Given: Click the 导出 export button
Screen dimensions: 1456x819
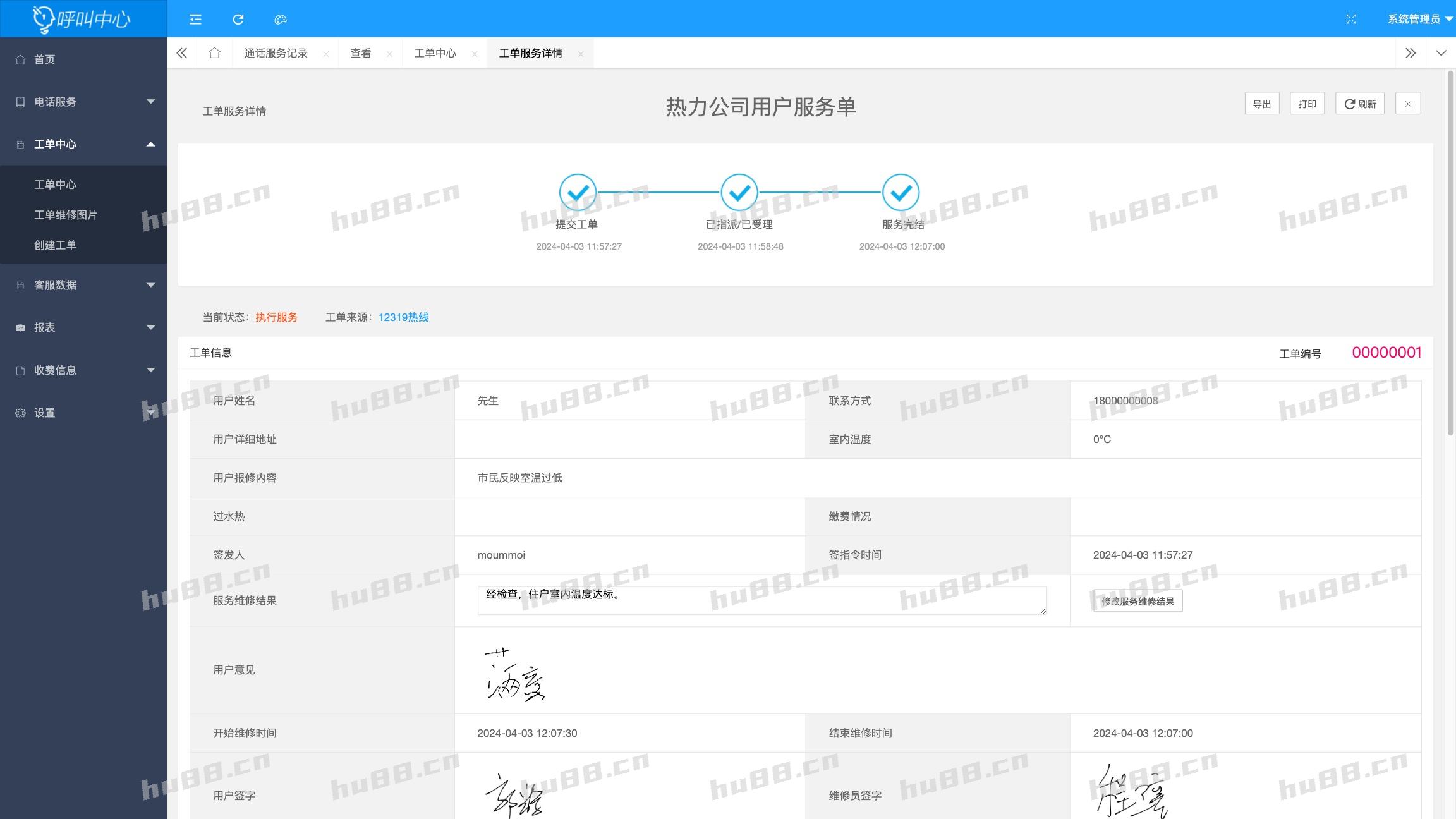Looking at the screenshot, I should pyautogui.click(x=1261, y=104).
